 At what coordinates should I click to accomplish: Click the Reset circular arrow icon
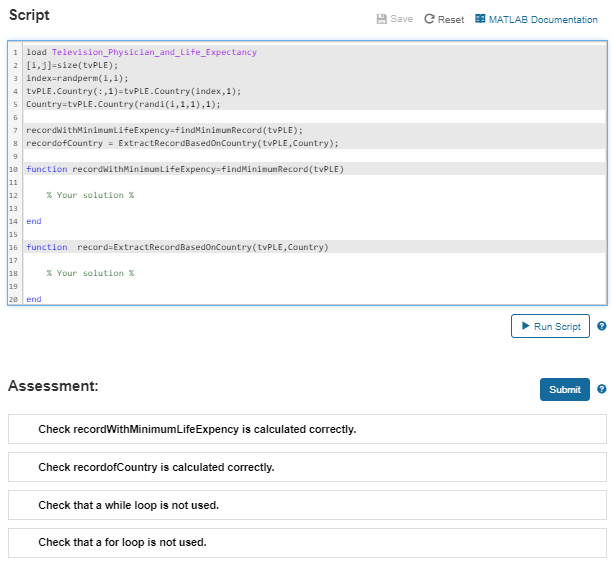[x=429, y=19]
